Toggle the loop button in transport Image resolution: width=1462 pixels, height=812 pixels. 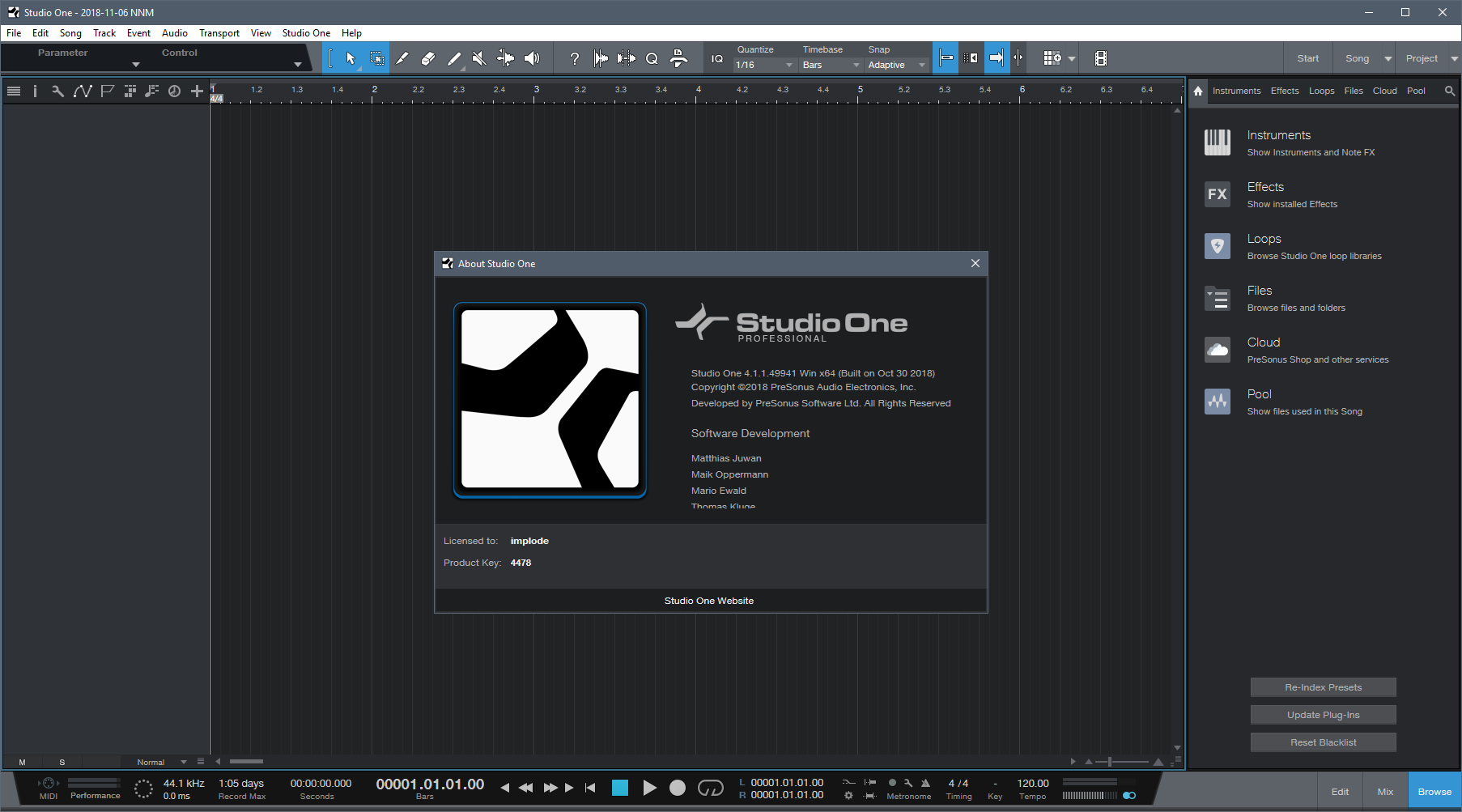coord(711,788)
